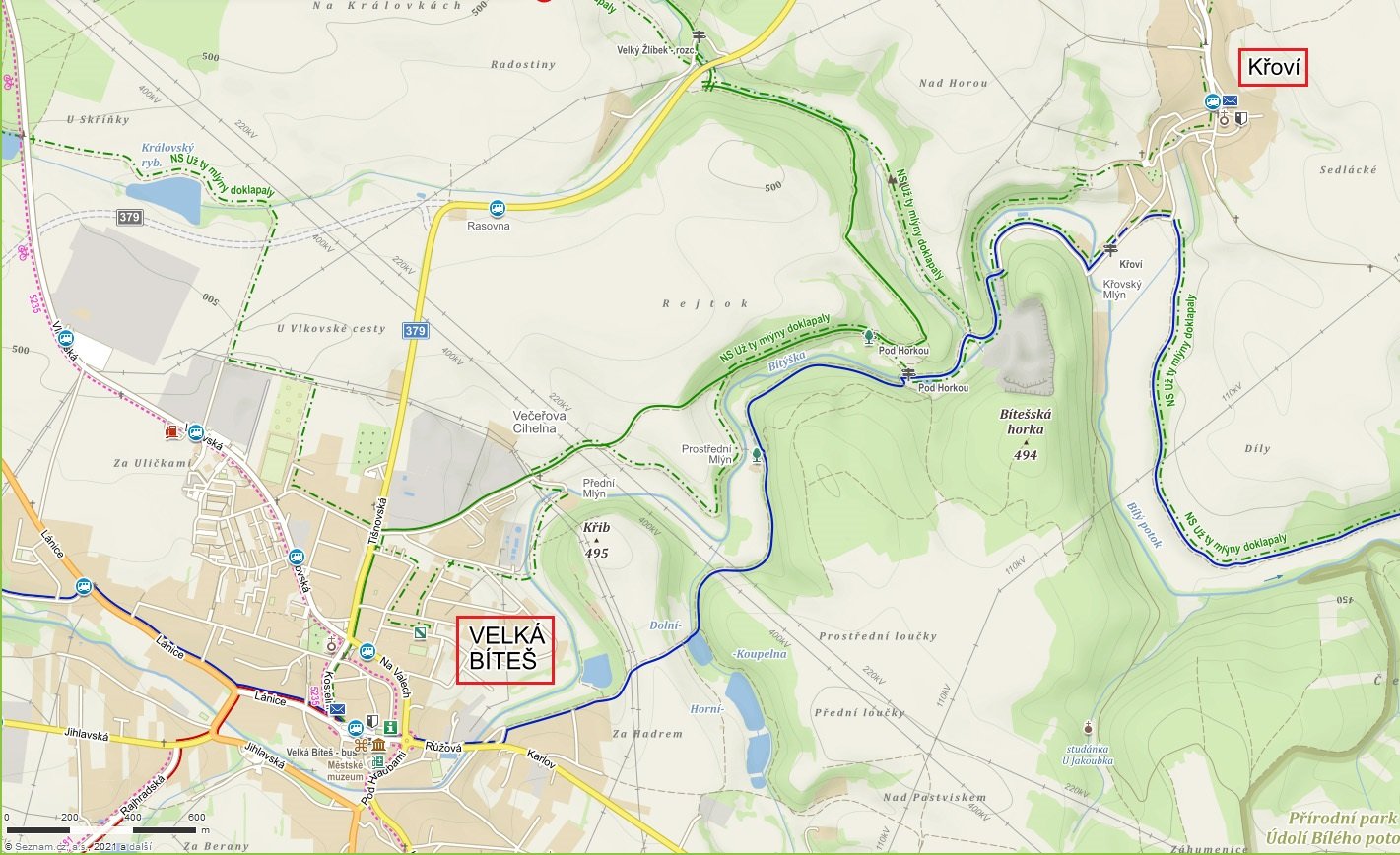Select the Velká Bíteš post office icon
Screen dimensions: 1400x855
click(338, 710)
